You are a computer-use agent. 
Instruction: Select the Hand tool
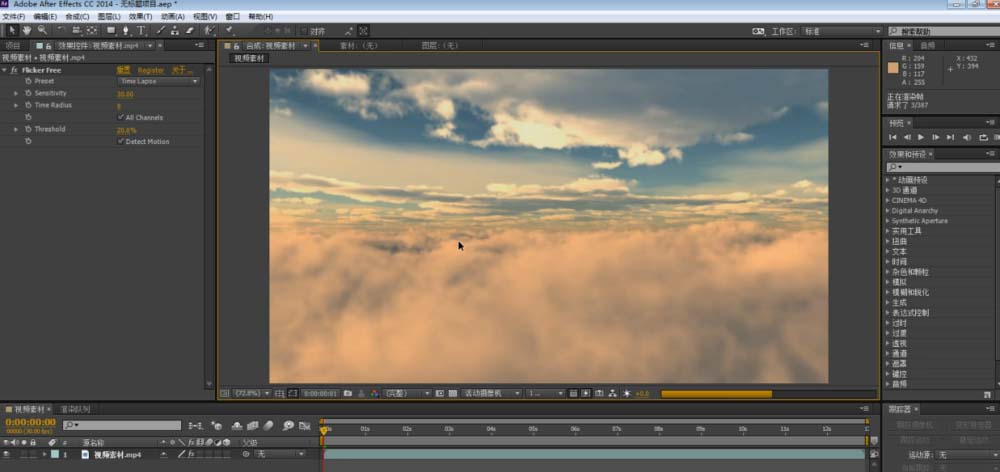coord(27,30)
